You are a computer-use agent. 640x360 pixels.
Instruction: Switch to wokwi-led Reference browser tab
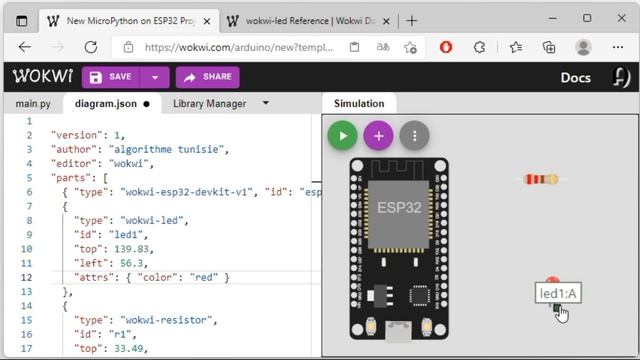coord(309,21)
